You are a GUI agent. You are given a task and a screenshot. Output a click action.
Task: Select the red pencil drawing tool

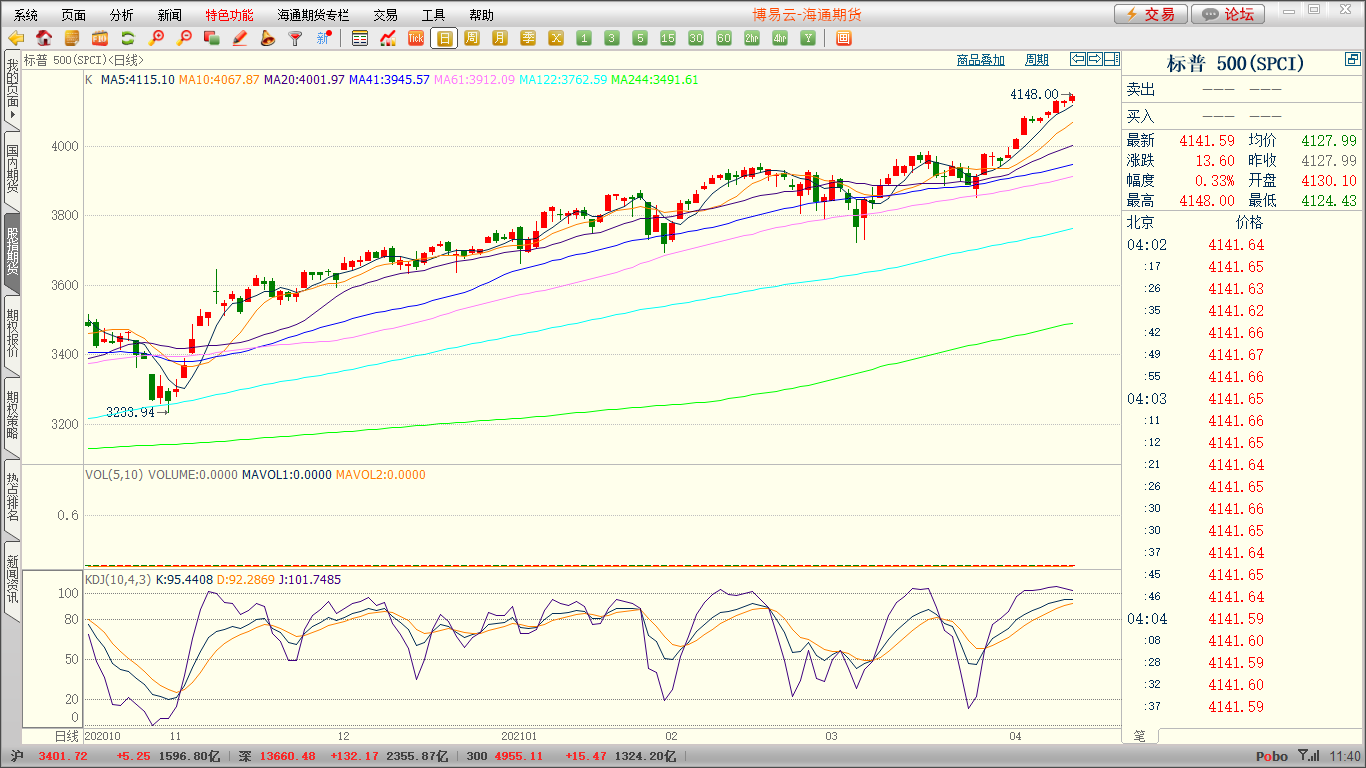240,38
